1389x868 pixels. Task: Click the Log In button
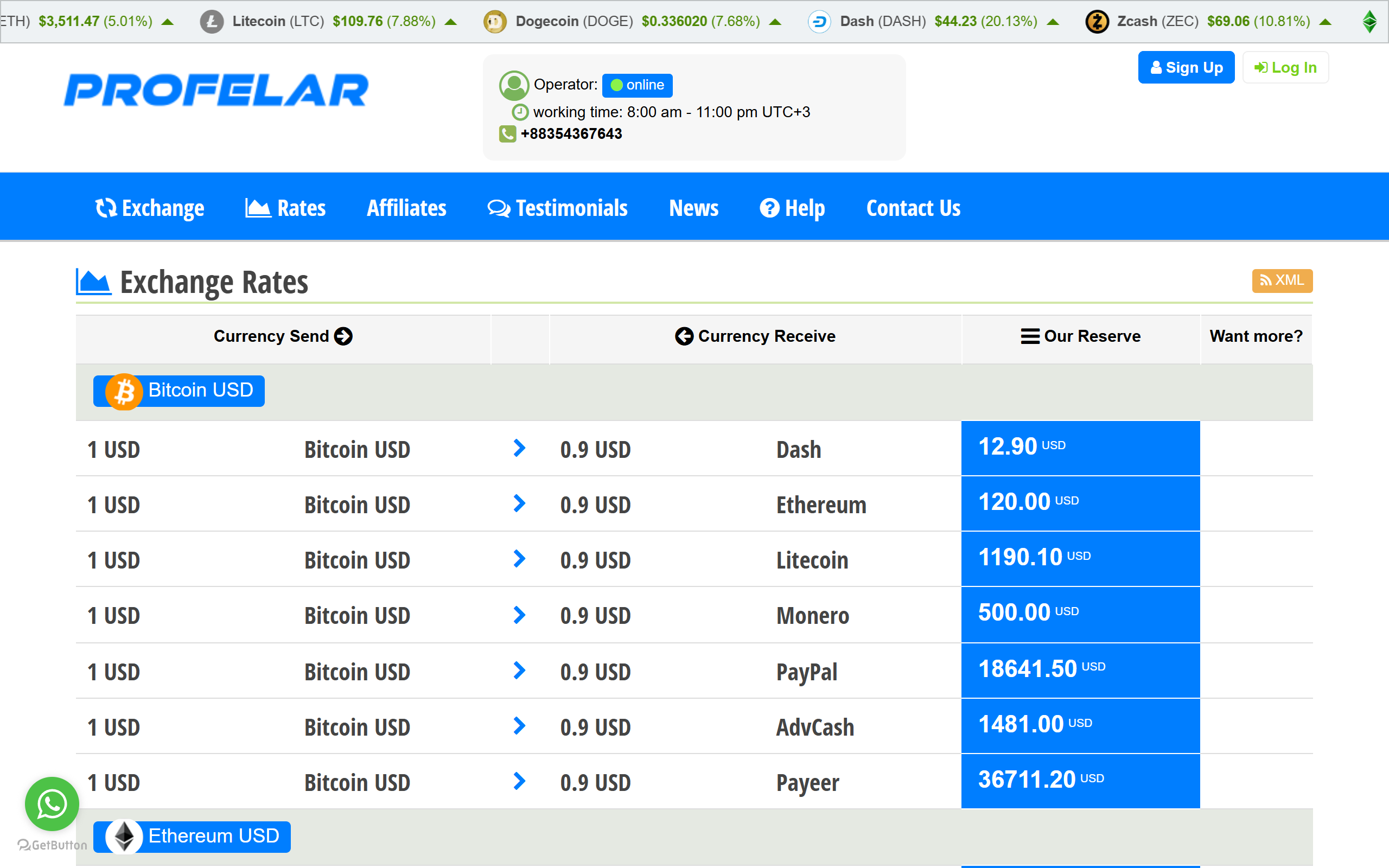pos(1285,68)
